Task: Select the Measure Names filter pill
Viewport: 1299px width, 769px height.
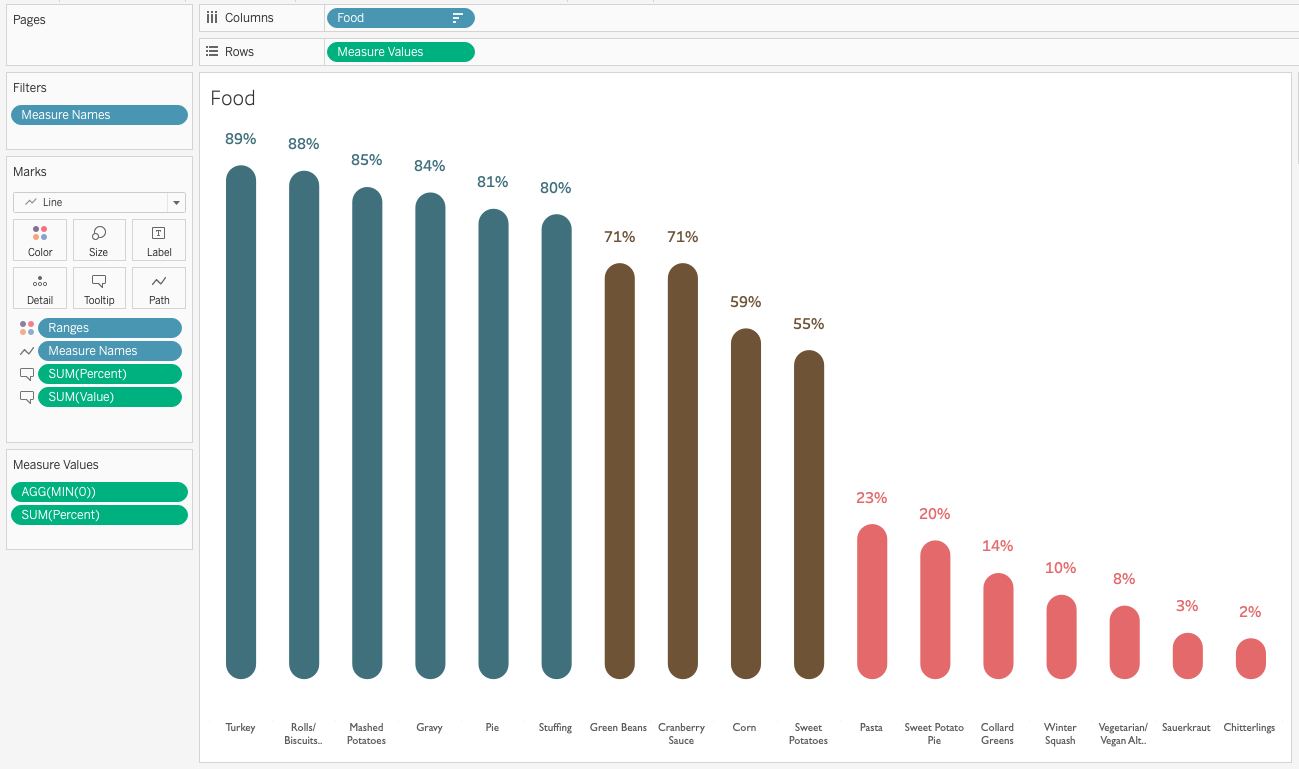Action: [99, 114]
